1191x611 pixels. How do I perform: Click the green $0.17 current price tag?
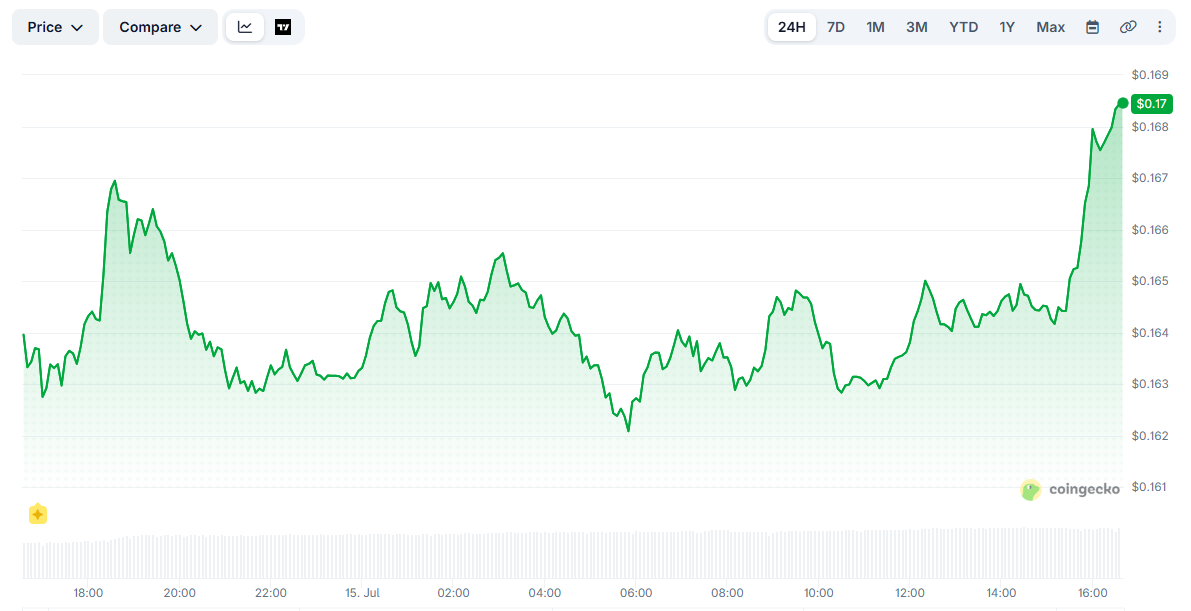point(1152,103)
